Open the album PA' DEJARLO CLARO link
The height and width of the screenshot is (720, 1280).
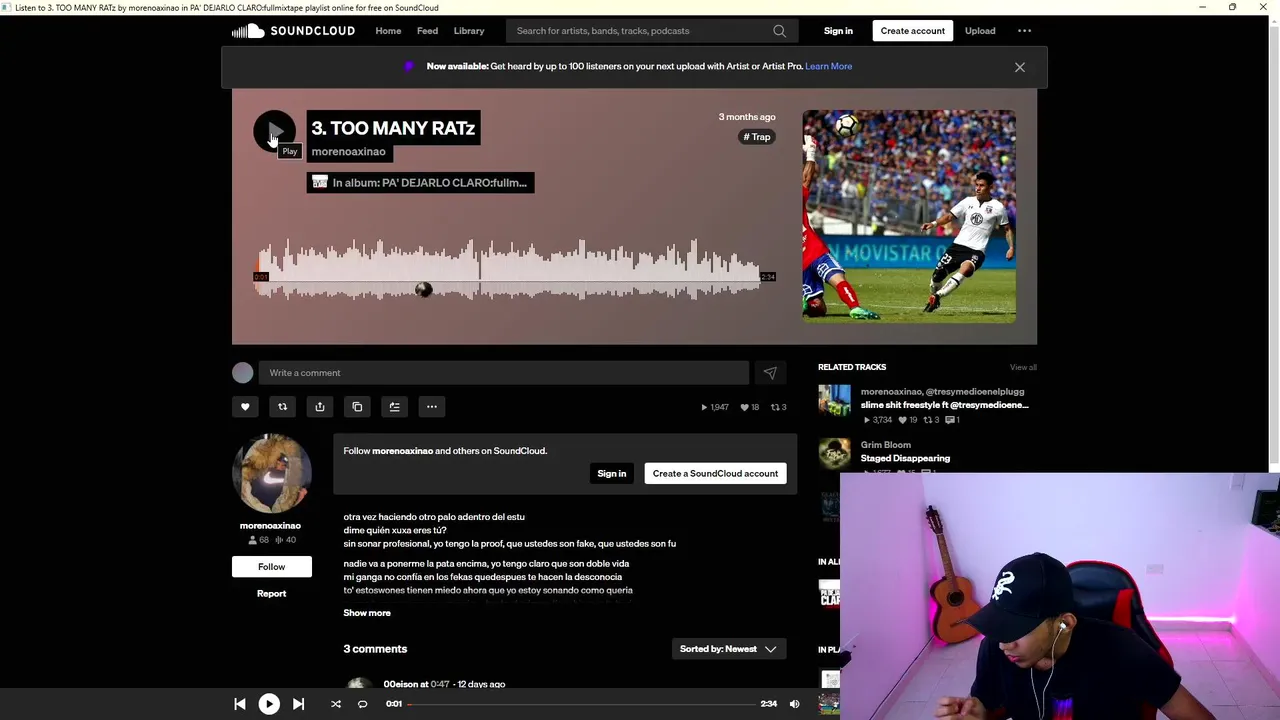click(420, 183)
